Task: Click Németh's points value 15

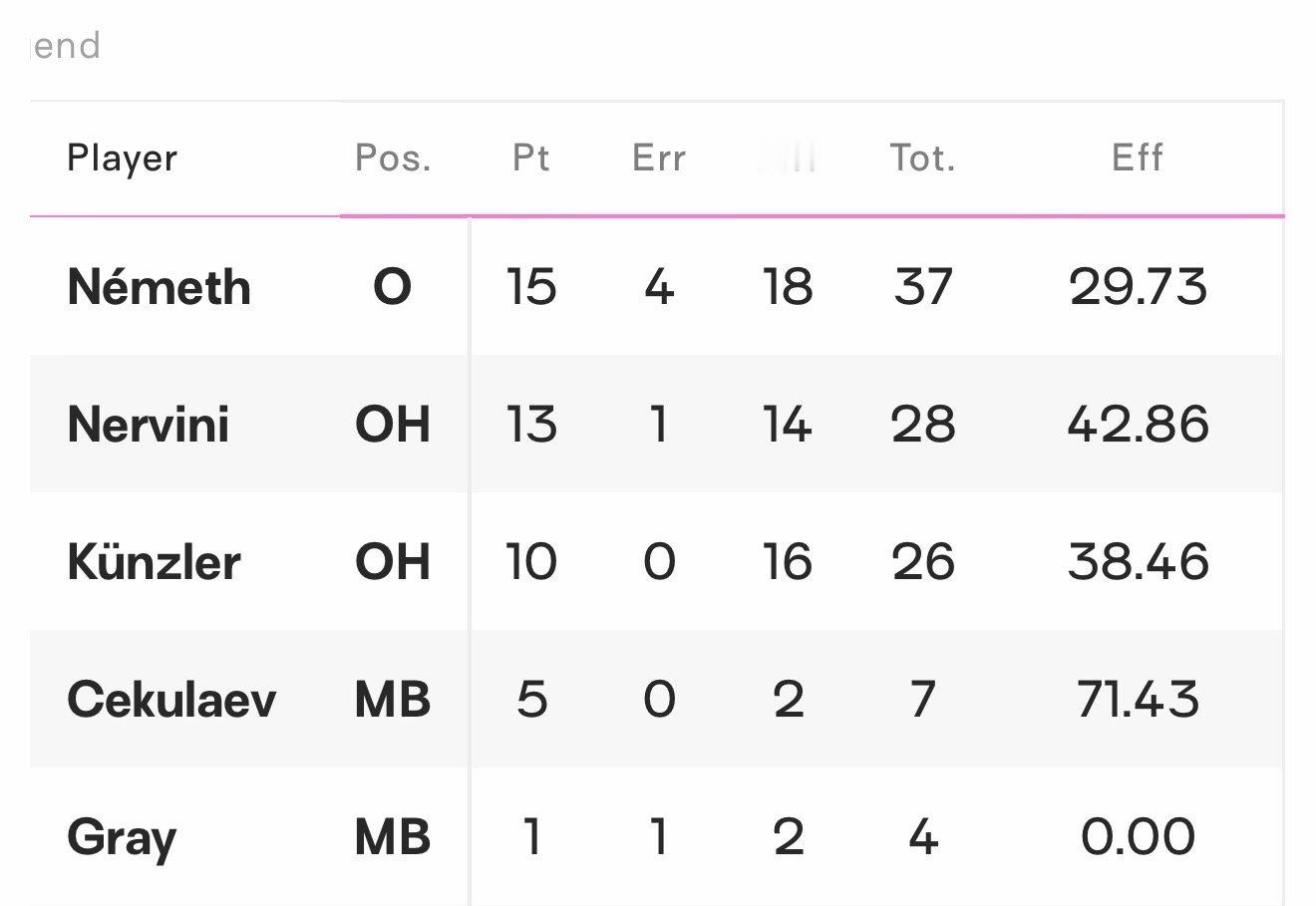Action: pyautogui.click(x=530, y=288)
